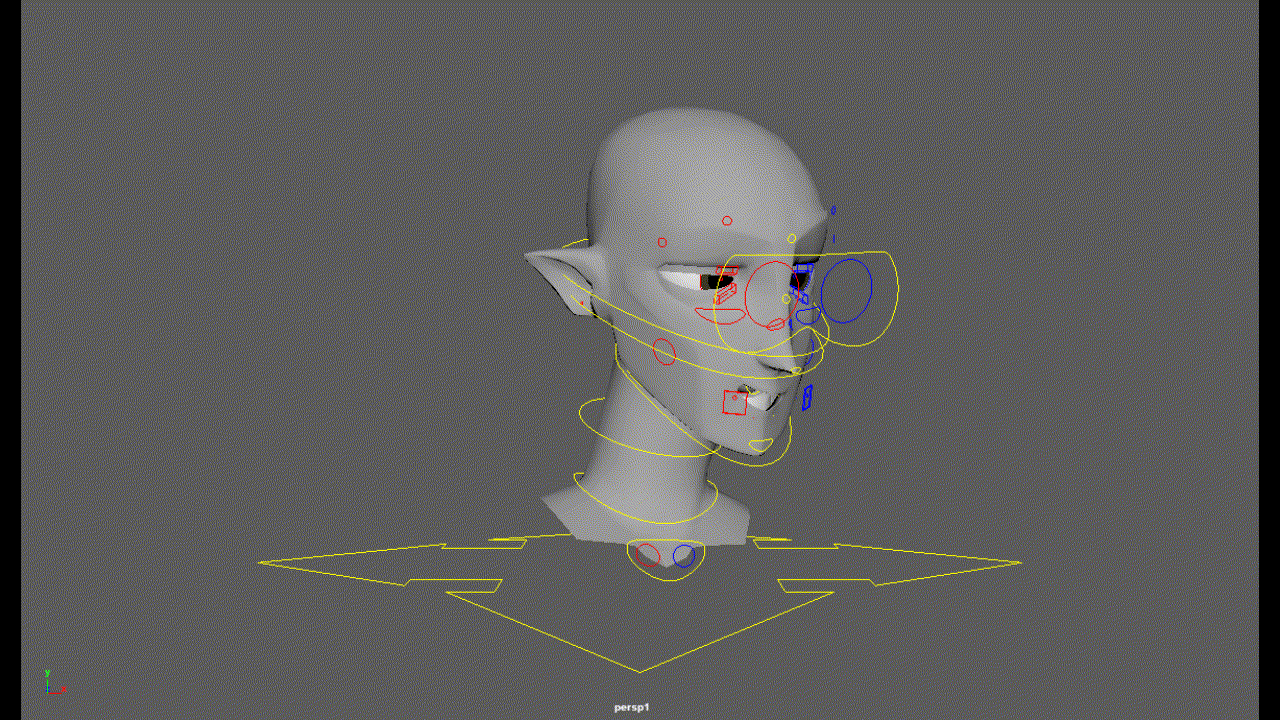Select the large blue eye circle control
Screen dimensions: 1280x720
(x=846, y=290)
